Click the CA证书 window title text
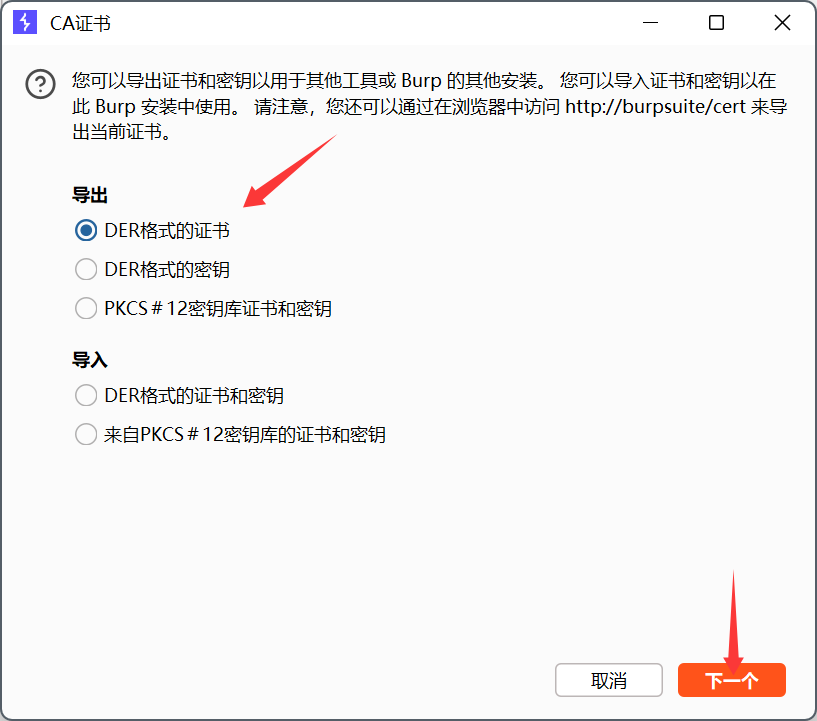This screenshot has width=817, height=721. [x=80, y=23]
